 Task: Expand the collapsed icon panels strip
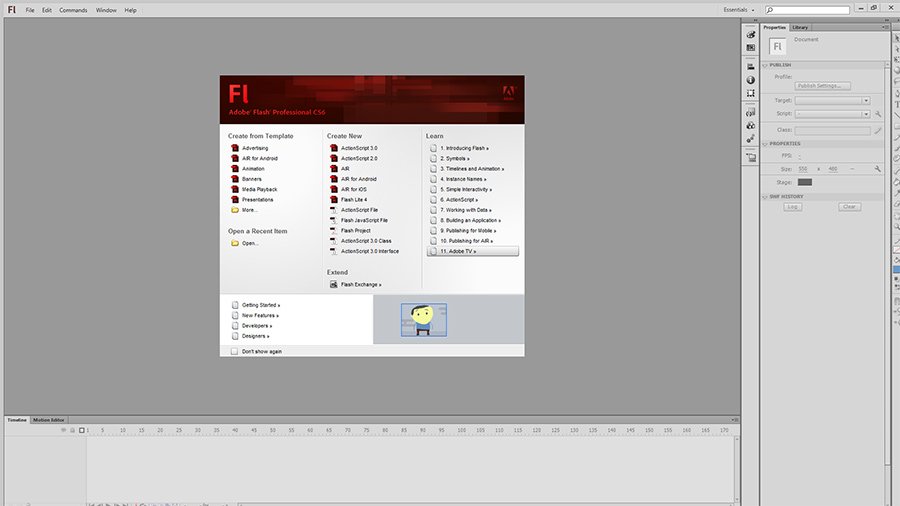click(755, 20)
